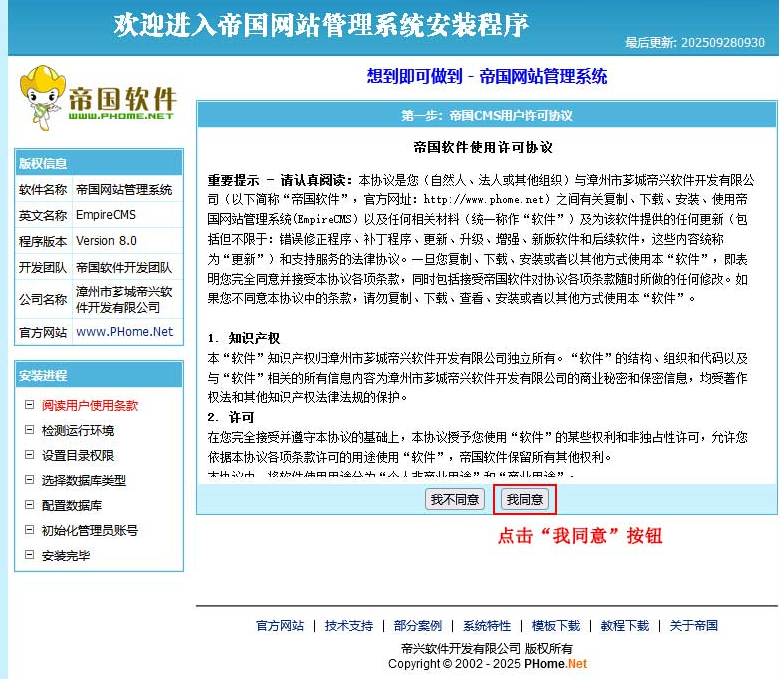Select 初始化管理员账号 install step
779x679 pixels.
point(89,531)
